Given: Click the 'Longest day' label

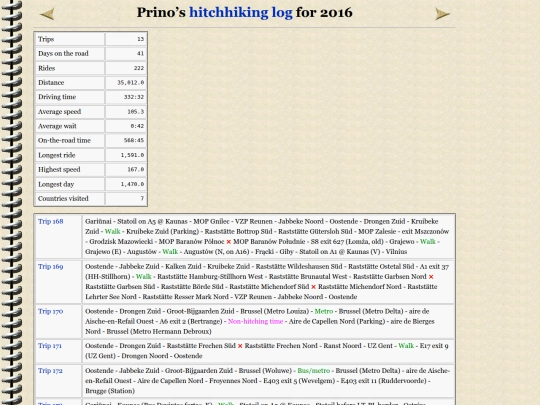Looking at the screenshot, I should (x=56, y=184).
